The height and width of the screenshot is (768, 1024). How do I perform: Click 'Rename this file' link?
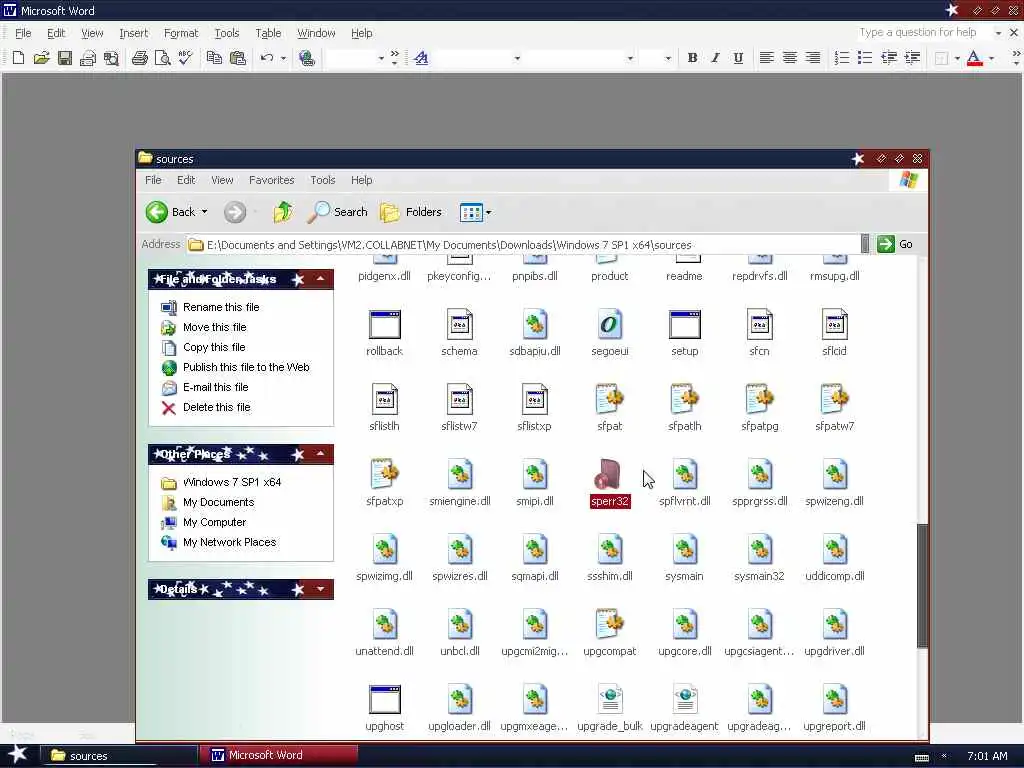pos(221,307)
